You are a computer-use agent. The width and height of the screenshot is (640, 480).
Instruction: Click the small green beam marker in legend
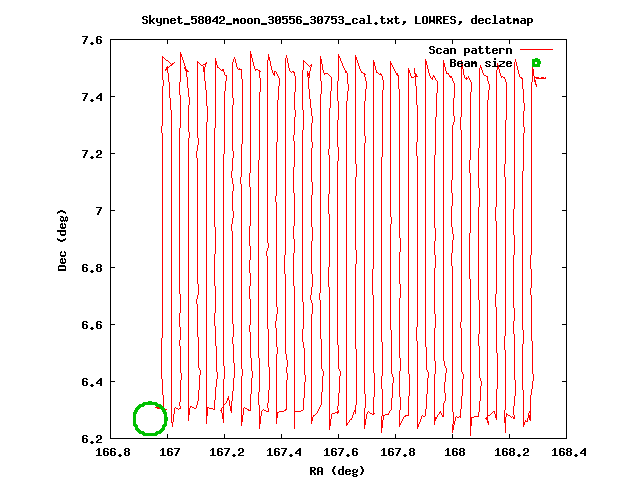[536, 63]
